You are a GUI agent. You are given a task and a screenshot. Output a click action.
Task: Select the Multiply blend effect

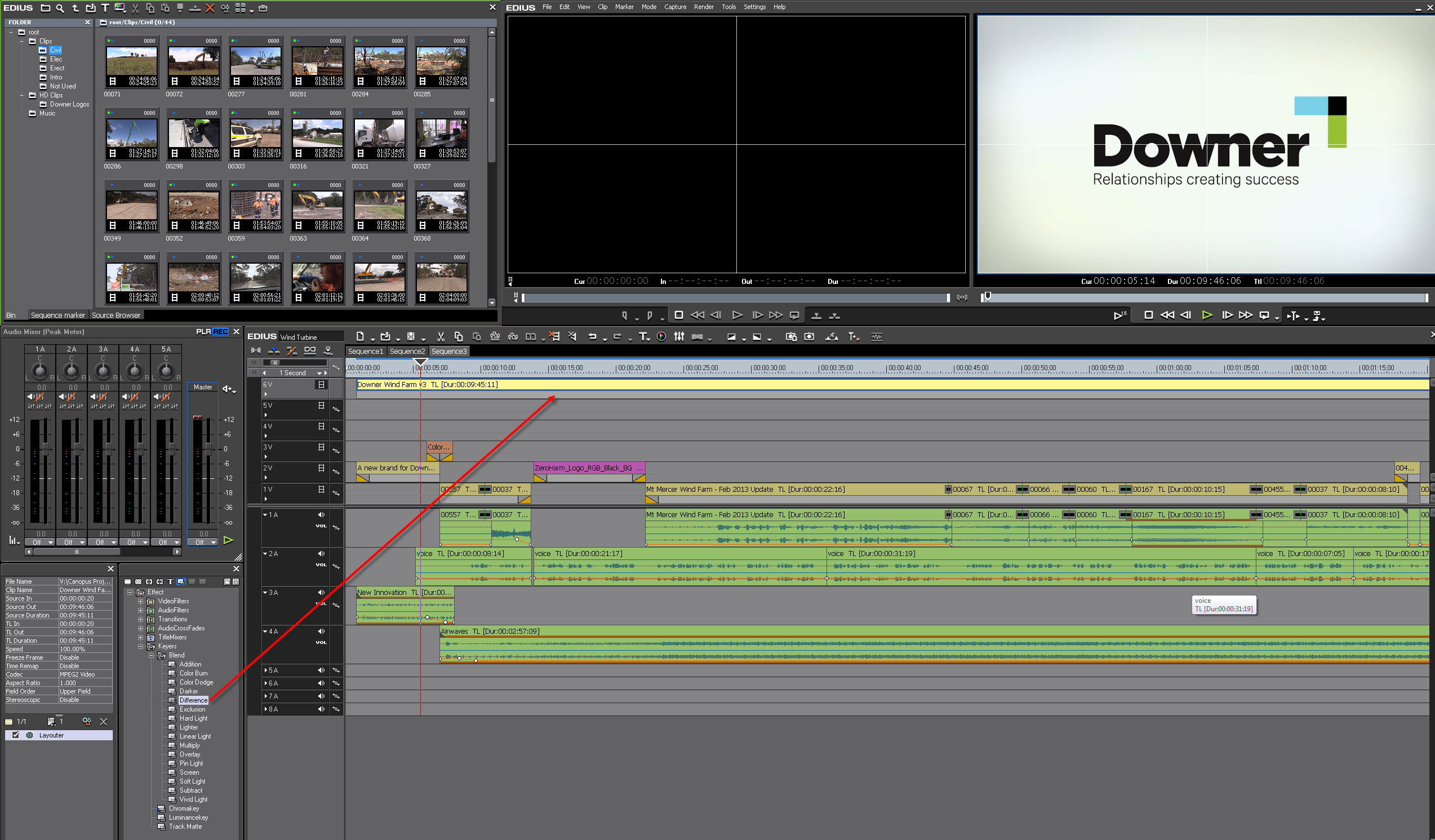click(x=189, y=745)
